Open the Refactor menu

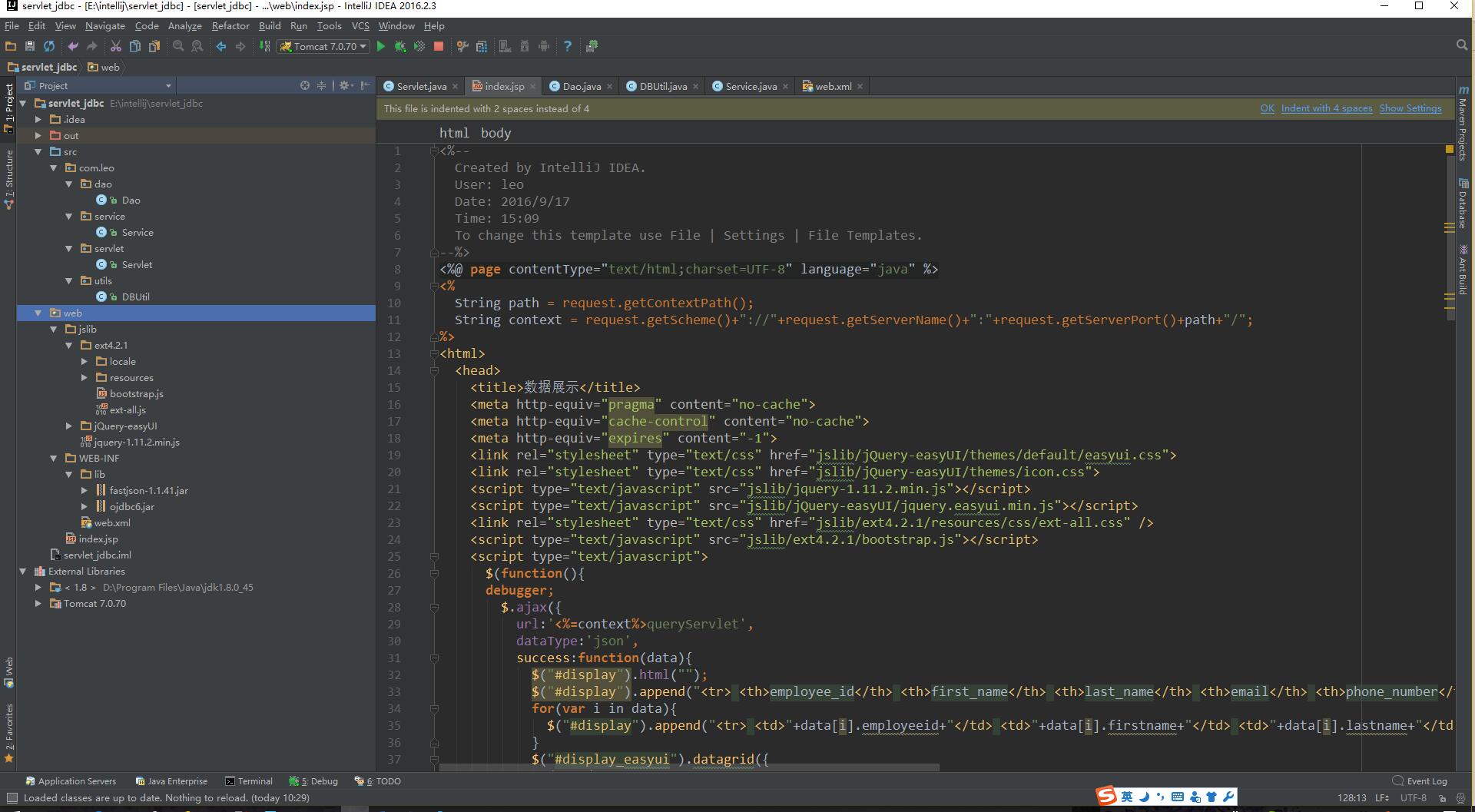[230, 25]
